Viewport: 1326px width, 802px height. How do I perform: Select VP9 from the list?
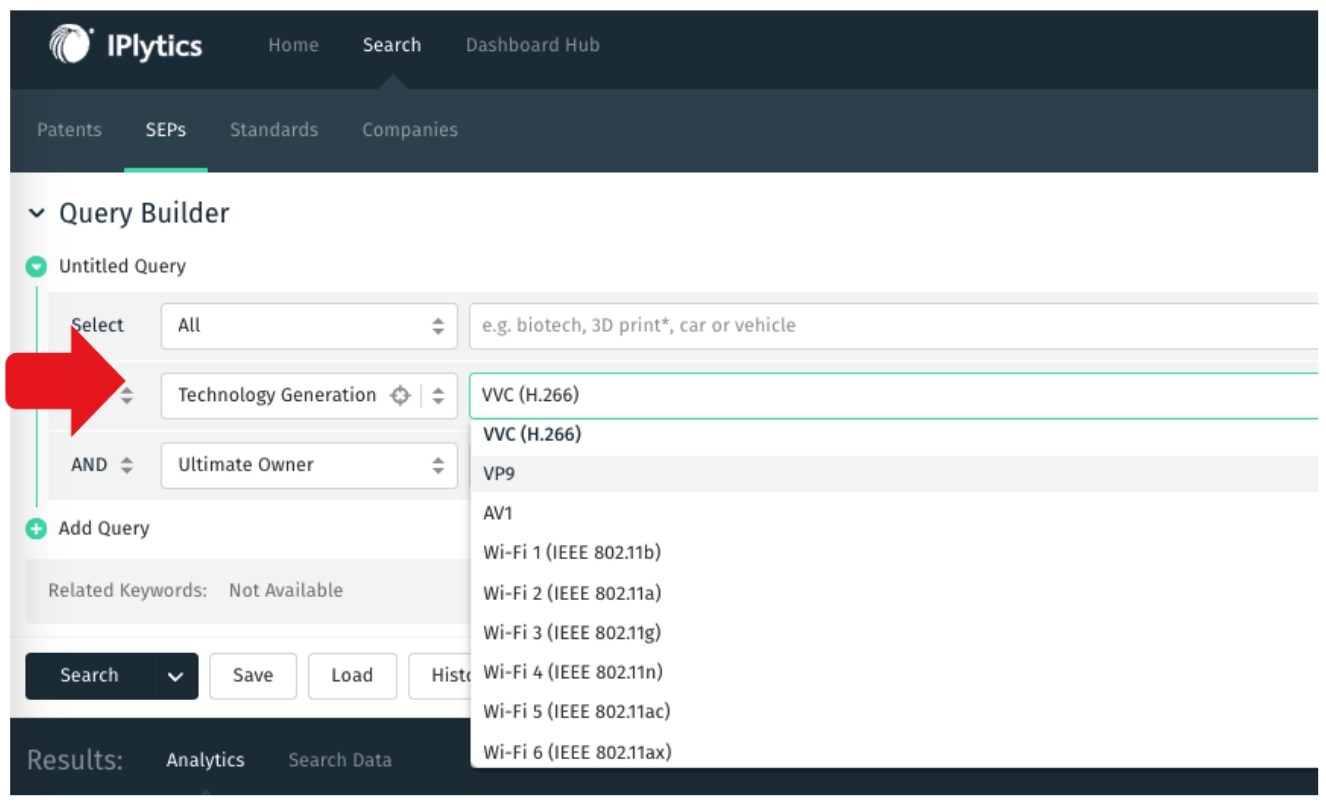click(893, 474)
